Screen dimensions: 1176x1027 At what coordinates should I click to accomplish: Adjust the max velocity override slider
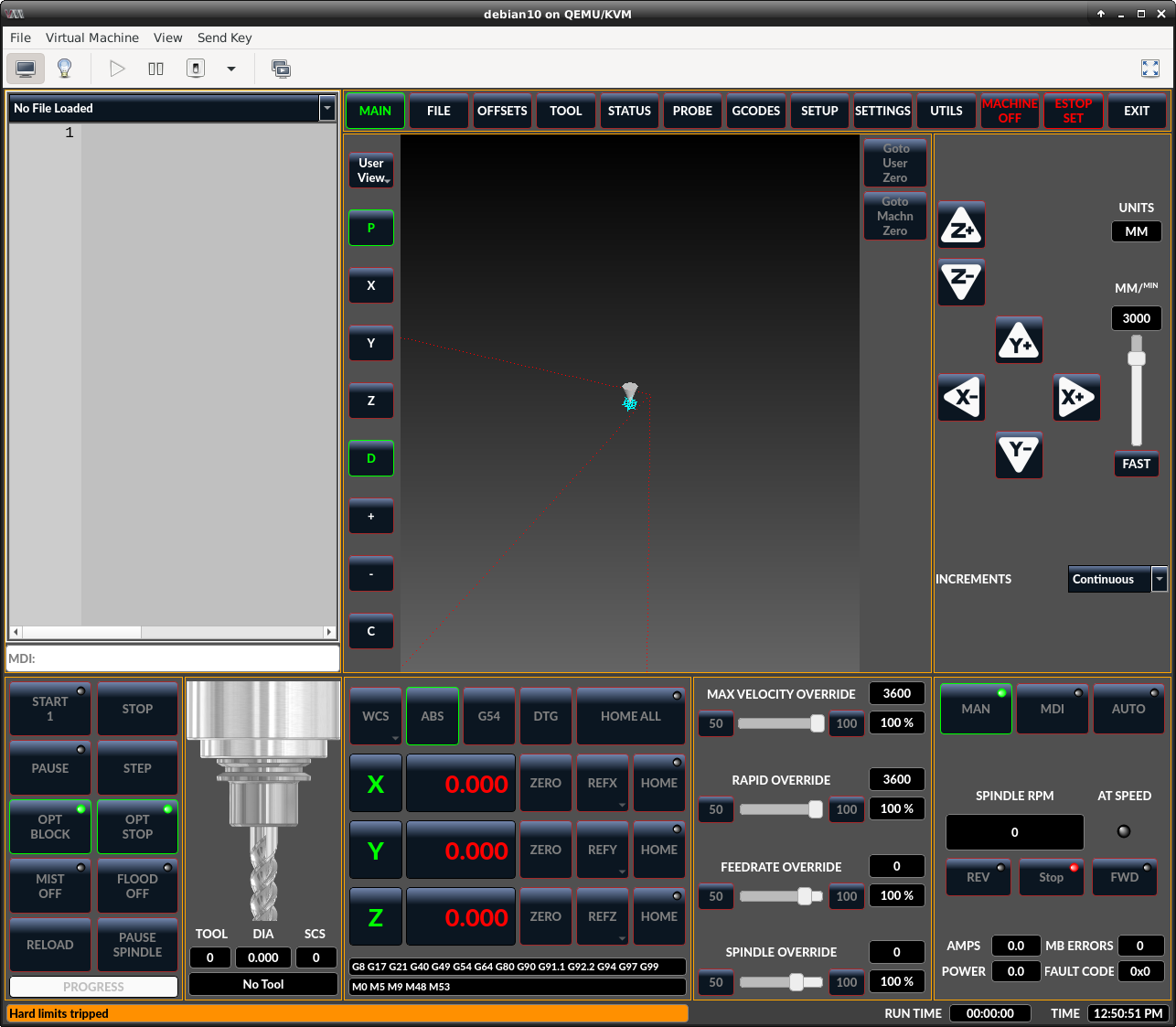click(780, 723)
